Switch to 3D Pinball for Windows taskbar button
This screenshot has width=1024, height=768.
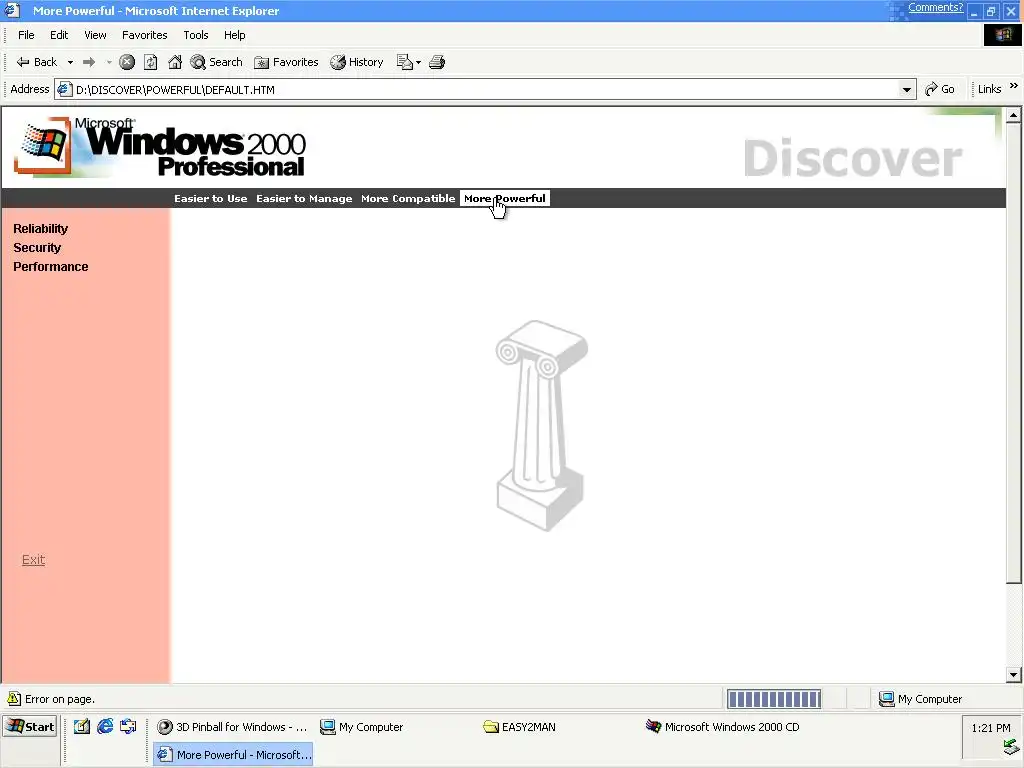coord(233,727)
